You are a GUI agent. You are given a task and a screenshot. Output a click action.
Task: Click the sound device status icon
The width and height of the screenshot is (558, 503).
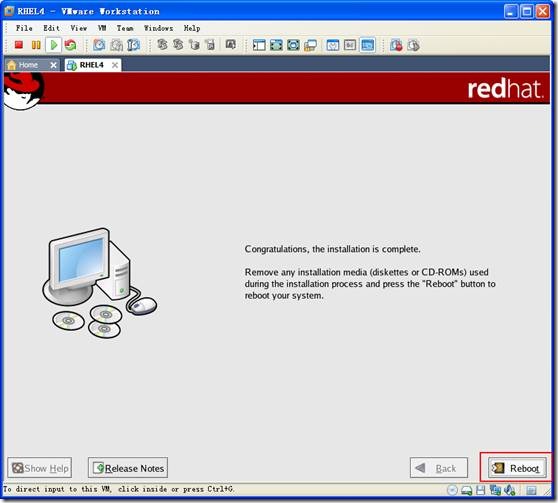click(x=510, y=490)
